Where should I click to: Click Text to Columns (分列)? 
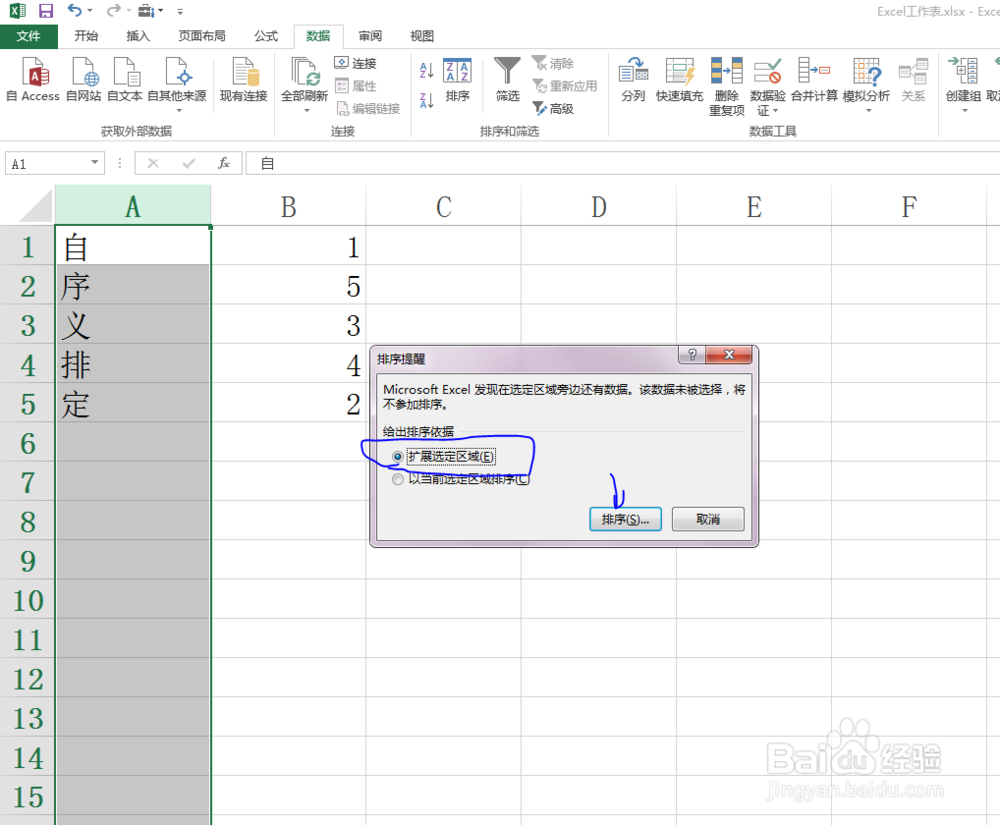tap(633, 79)
